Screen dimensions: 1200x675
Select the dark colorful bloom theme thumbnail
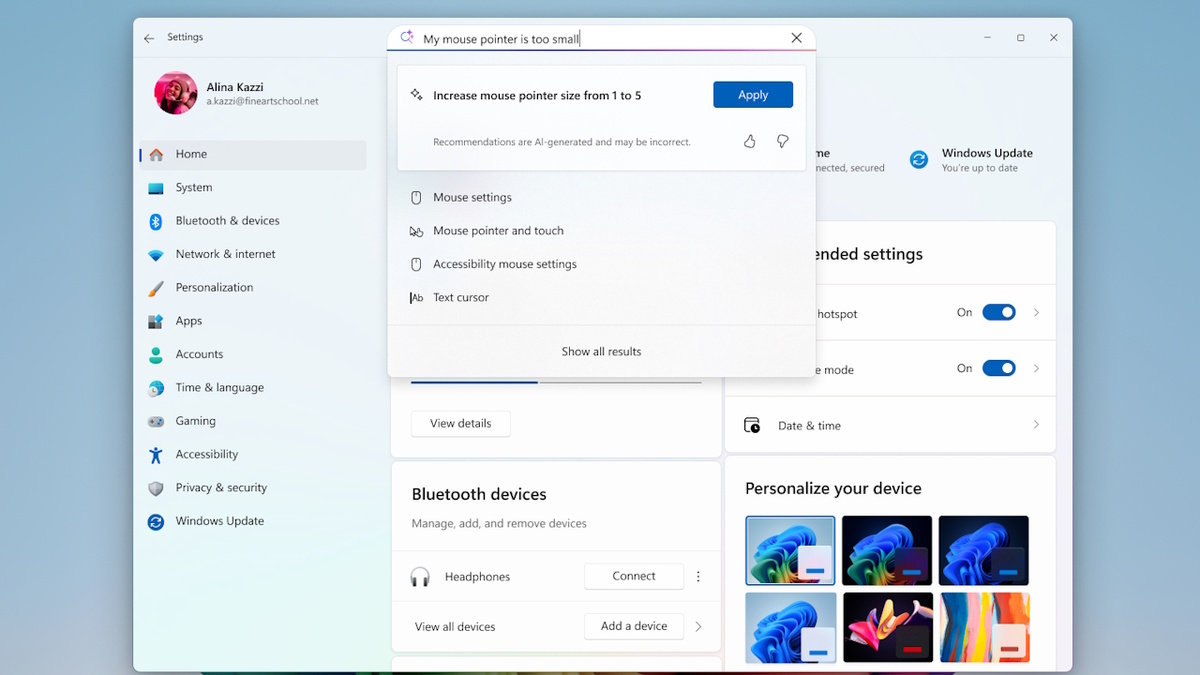887,550
